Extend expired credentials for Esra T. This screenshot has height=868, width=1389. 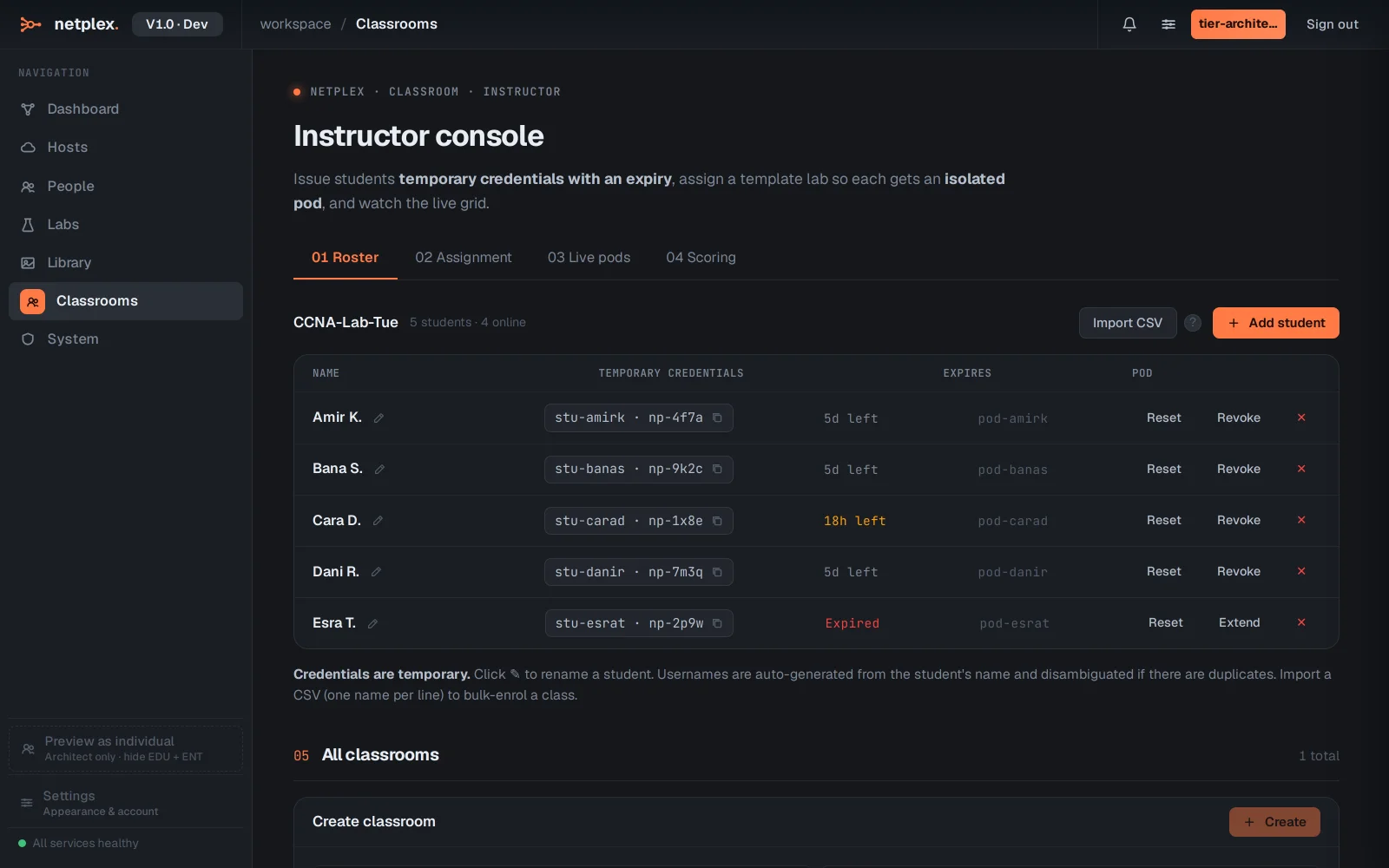(x=1239, y=623)
